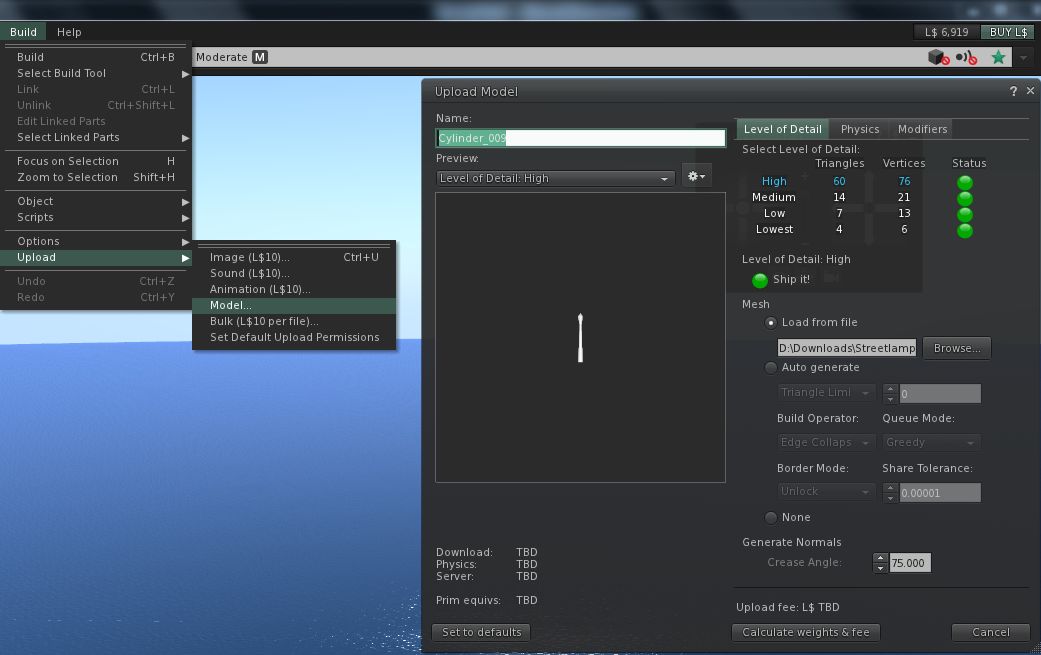Select the None mesh radio button

point(771,517)
